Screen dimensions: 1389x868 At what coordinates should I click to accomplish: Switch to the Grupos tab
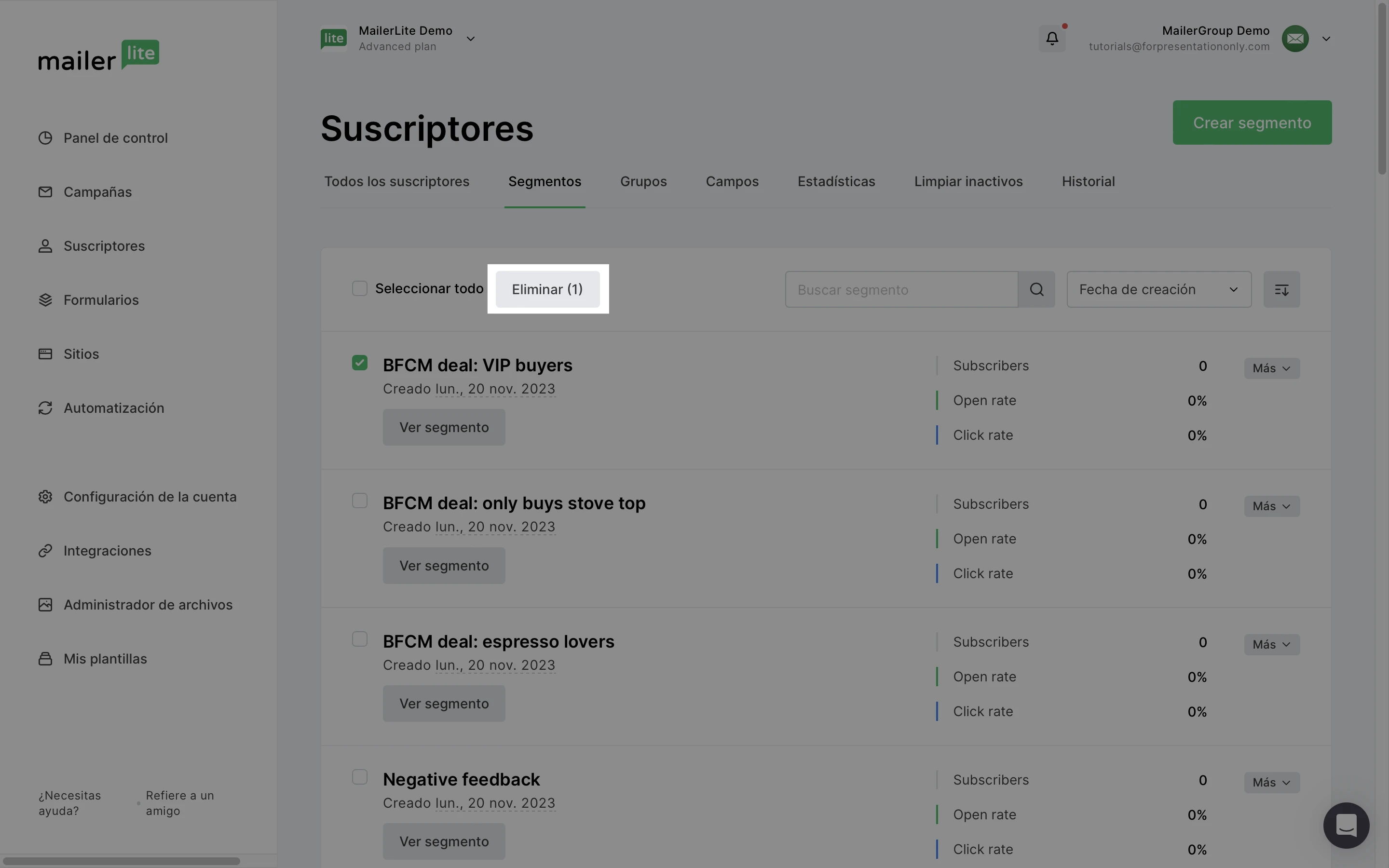click(643, 182)
